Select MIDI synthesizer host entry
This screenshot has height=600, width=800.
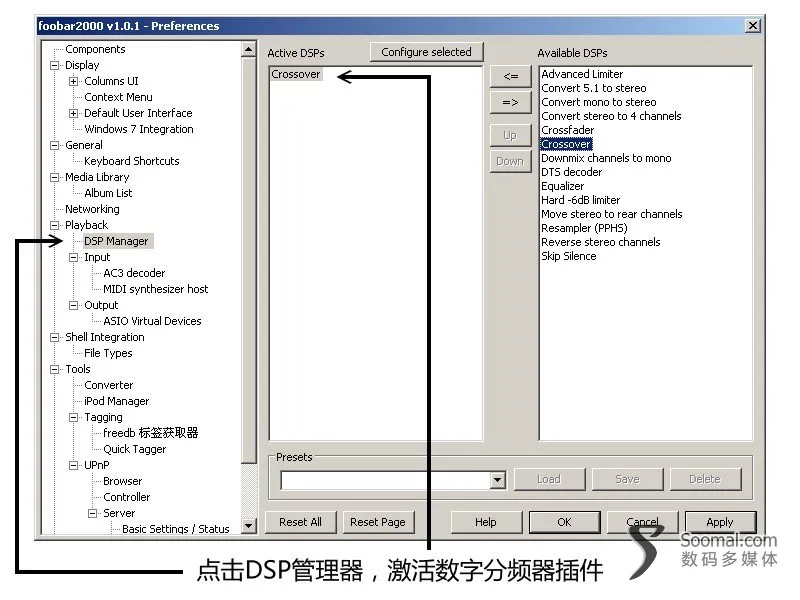click(156, 289)
